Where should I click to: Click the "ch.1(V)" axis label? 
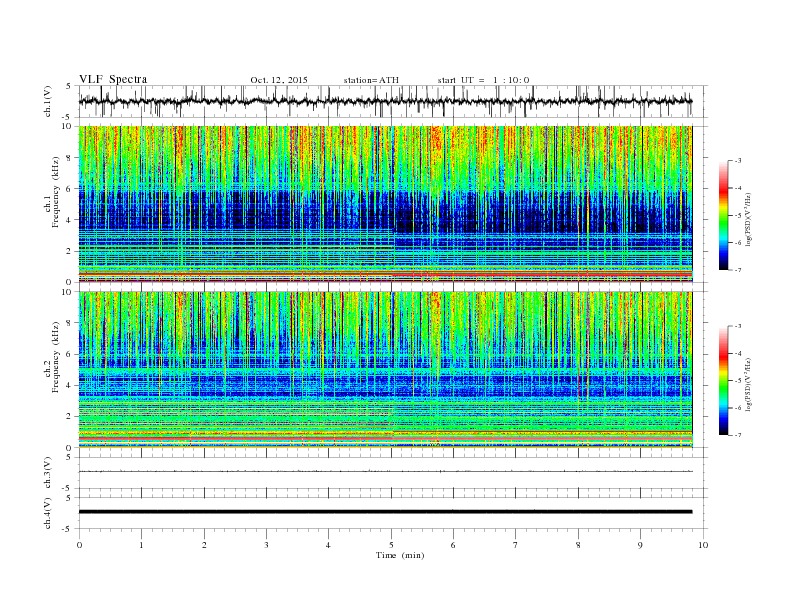coord(48,101)
